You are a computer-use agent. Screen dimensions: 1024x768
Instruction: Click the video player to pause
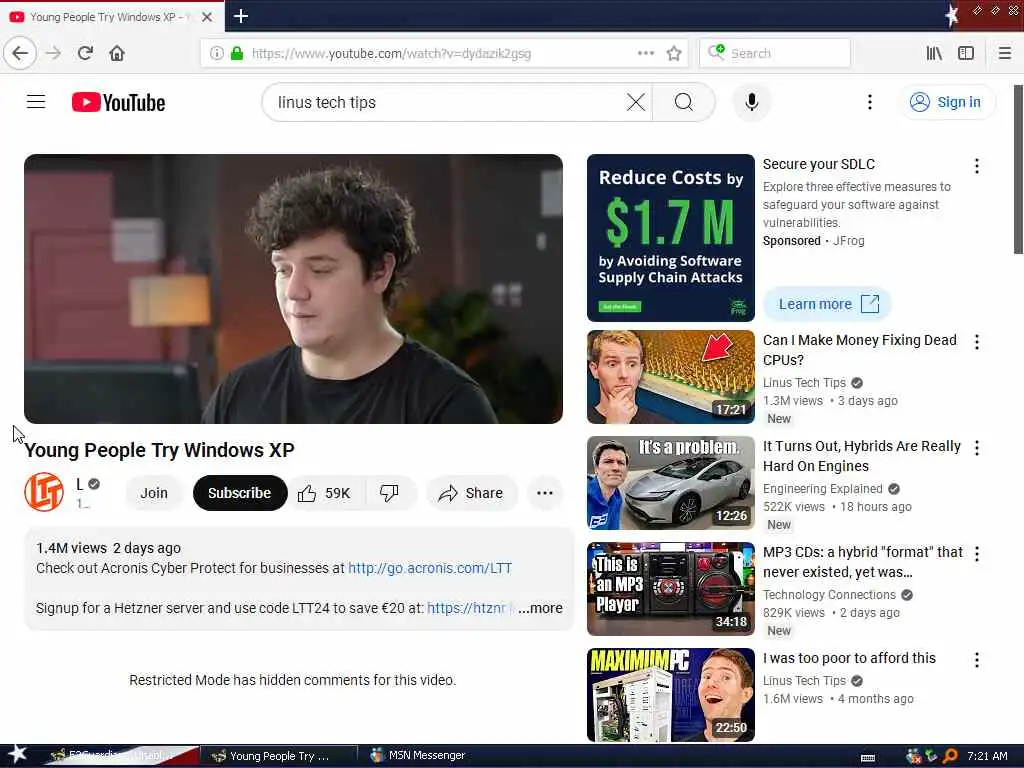pyautogui.click(x=293, y=289)
